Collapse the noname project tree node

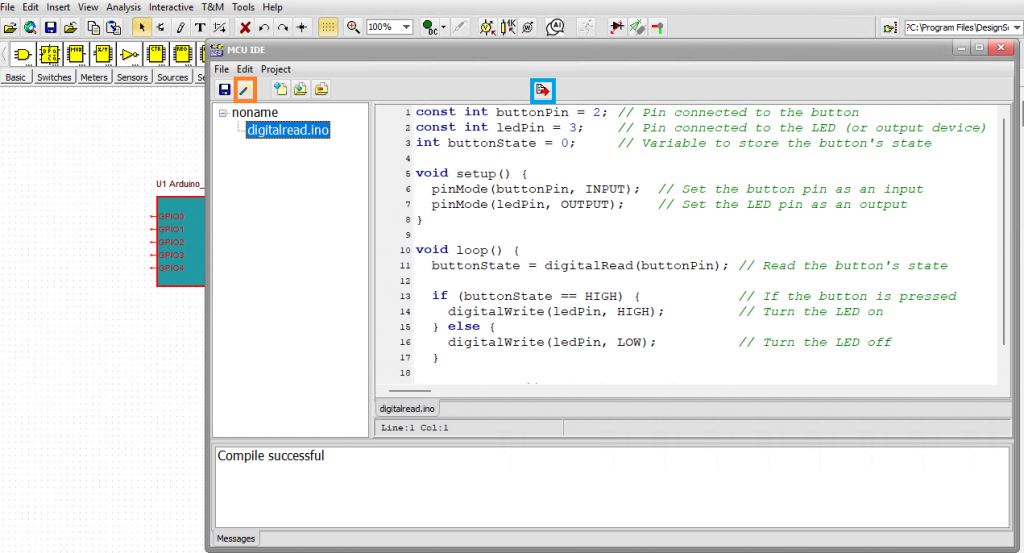click(223, 113)
